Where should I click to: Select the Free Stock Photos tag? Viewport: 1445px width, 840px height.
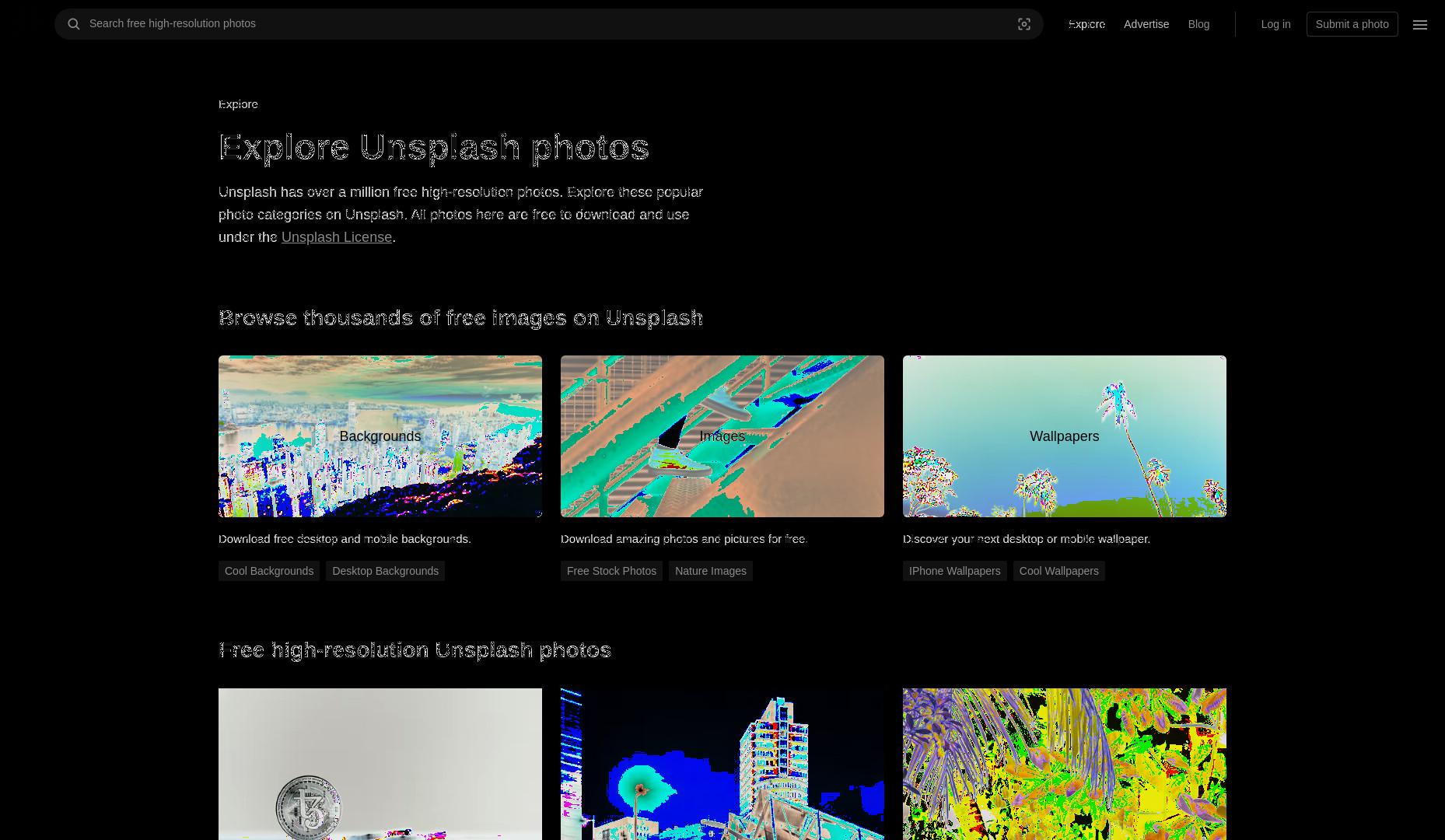pyautogui.click(x=611, y=571)
